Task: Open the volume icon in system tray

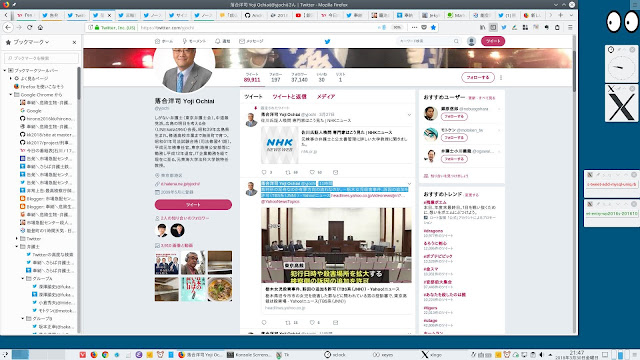Action: [542, 355]
